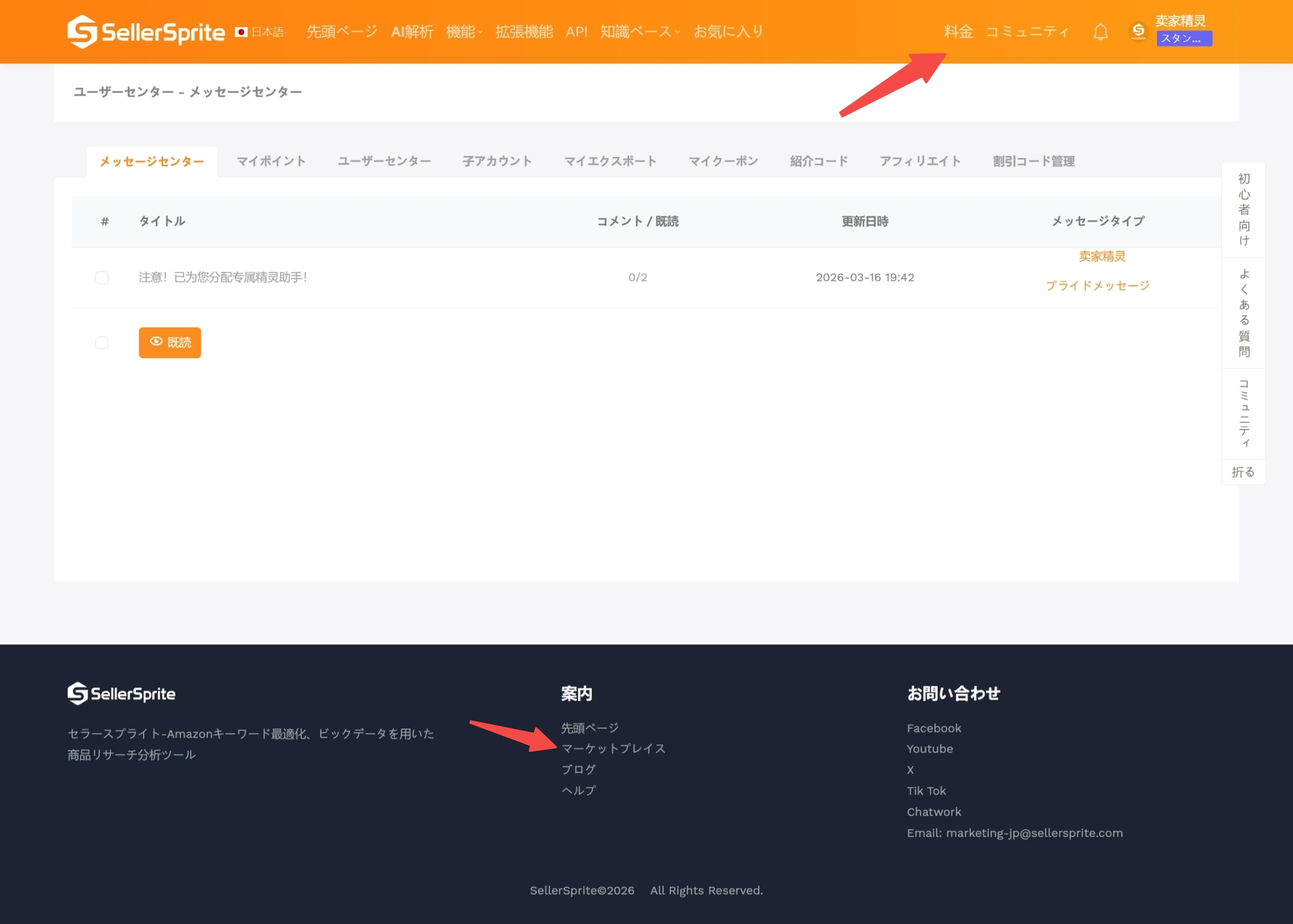Select the メッセージセンター tab
Viewport: 1293px width, 924px height.
152,161
